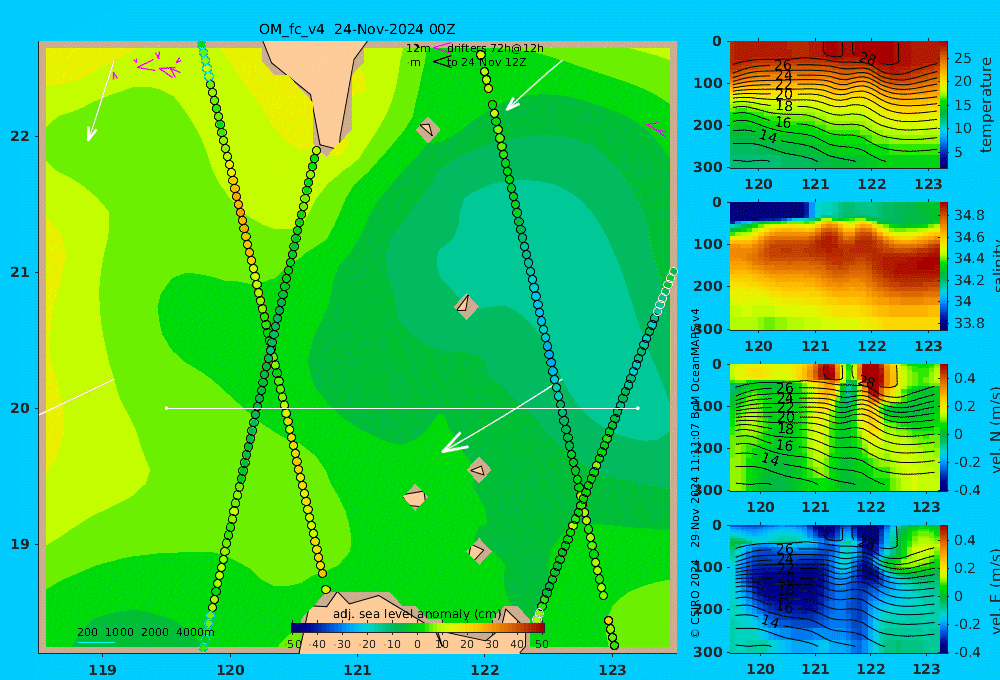
Task: Click the white current arrow near 119E 22N
Action: (101, 101)
